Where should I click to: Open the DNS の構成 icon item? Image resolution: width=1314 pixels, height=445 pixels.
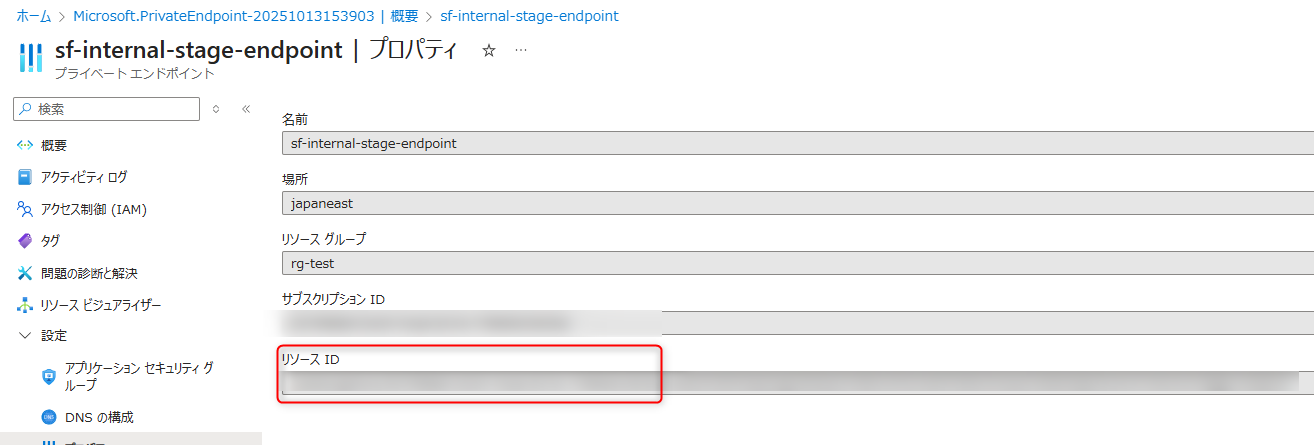48,417
